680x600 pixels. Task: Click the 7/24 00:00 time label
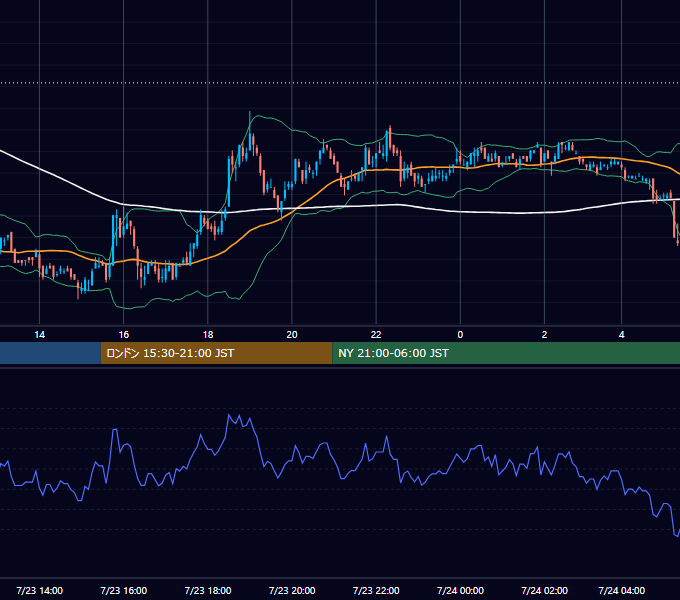coord(460,590)
